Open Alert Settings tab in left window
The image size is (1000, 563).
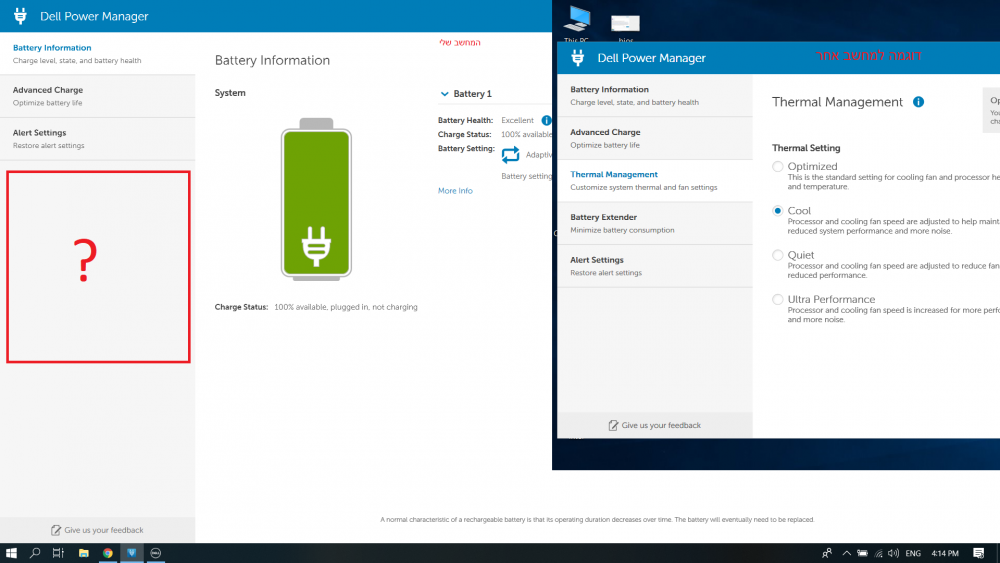click(98, 139)
